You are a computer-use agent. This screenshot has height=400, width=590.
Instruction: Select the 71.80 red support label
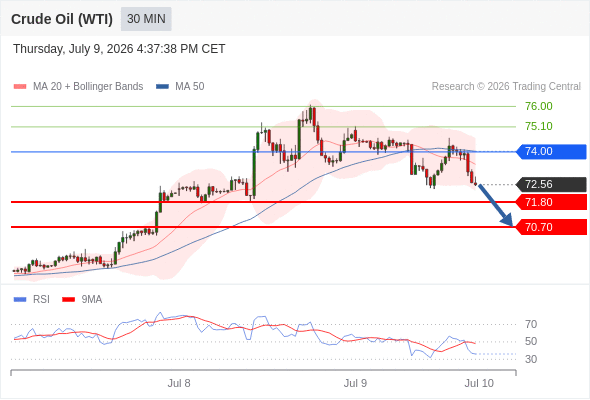click(551, 202)
